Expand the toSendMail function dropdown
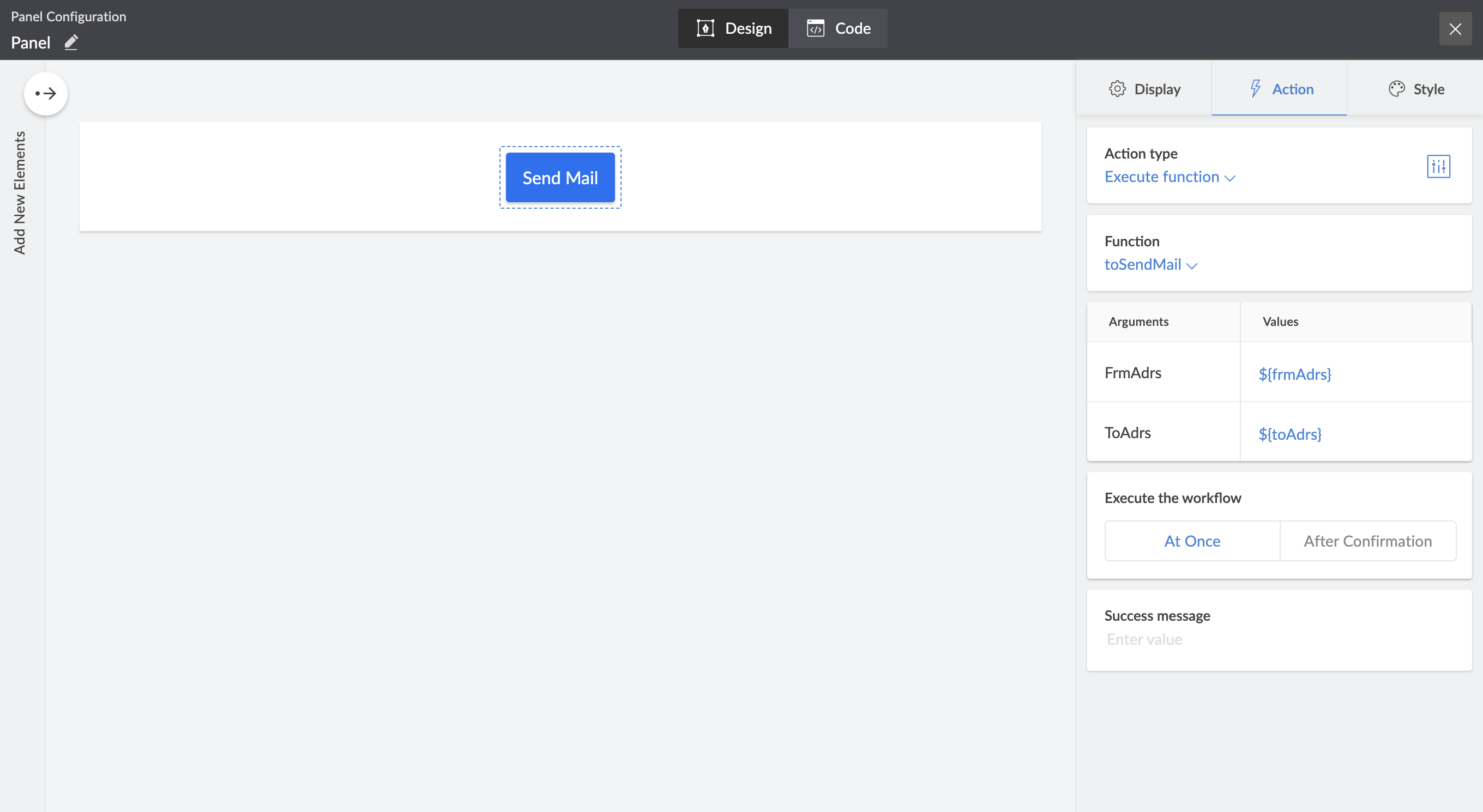The width and height of the screenshot is (1483, 812). coord(1150,265)
